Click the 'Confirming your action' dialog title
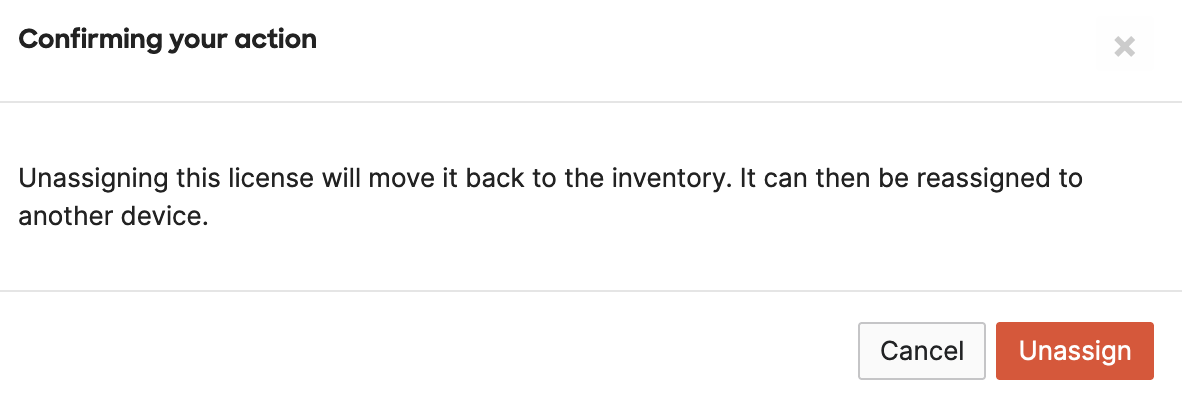The height and width of the screenshot is (398, 1182). [x=167, y=39]
